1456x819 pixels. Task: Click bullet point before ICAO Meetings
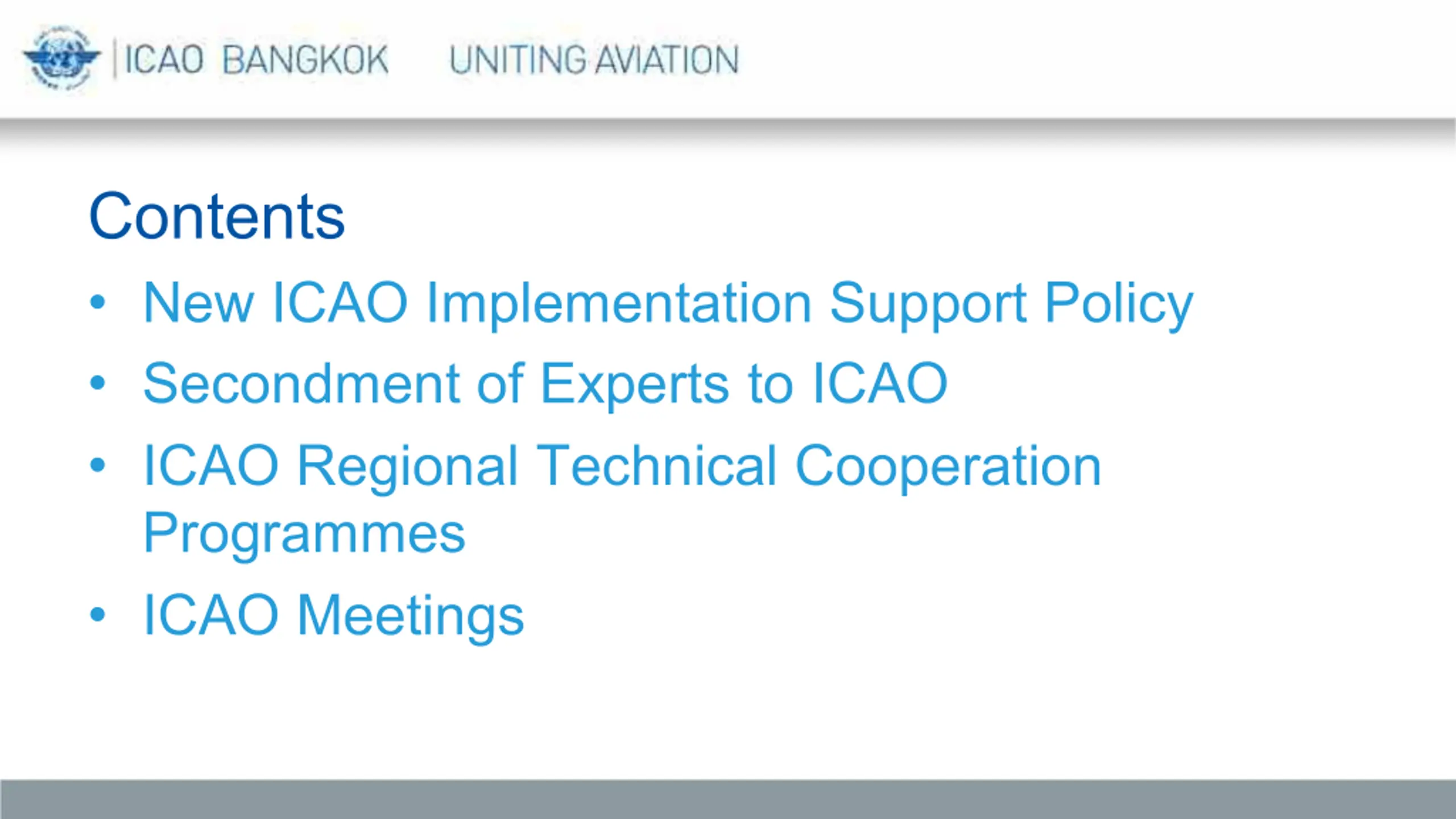(98, 614)
